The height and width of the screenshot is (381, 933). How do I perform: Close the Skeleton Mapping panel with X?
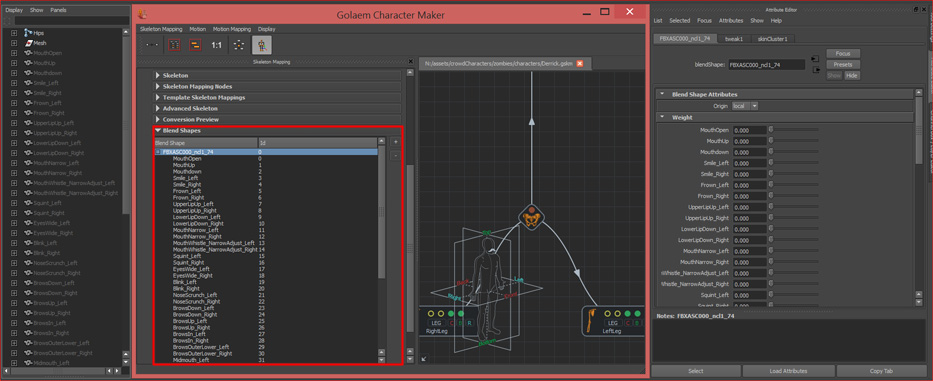[410, 61]
